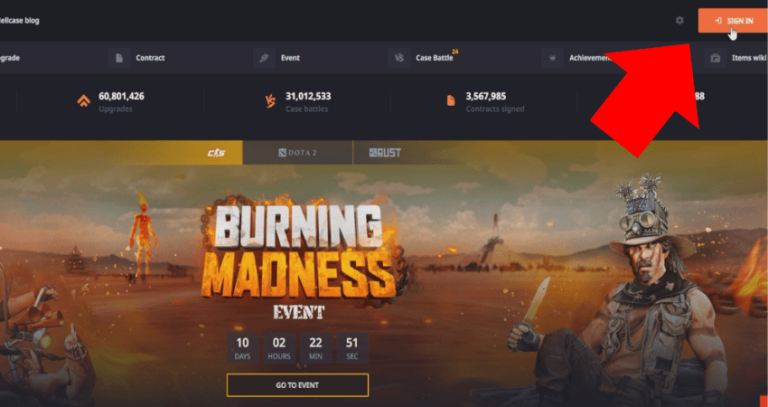The image size is (768, 407).
Task: Click the Case Battle VS icon
Action: [399, 58]
